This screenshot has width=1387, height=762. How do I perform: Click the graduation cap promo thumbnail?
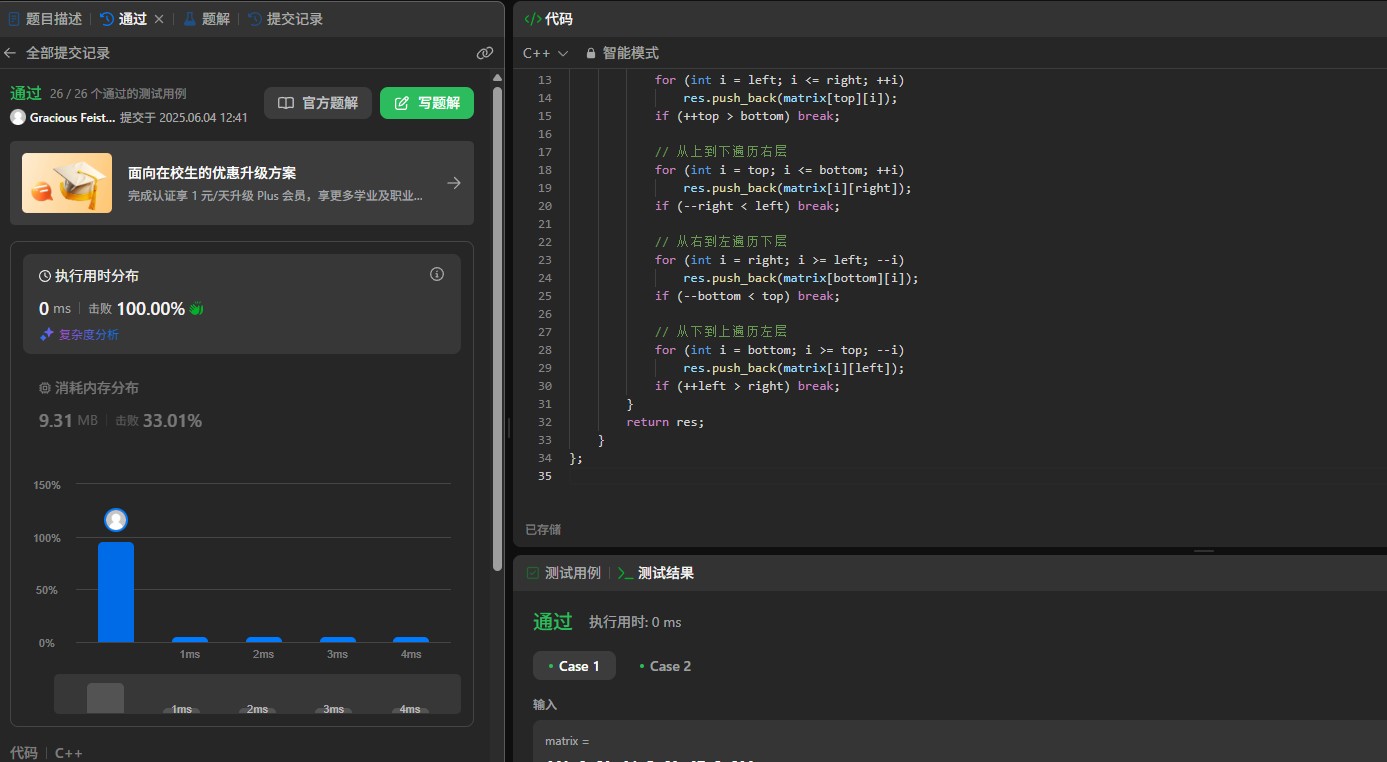67,183
